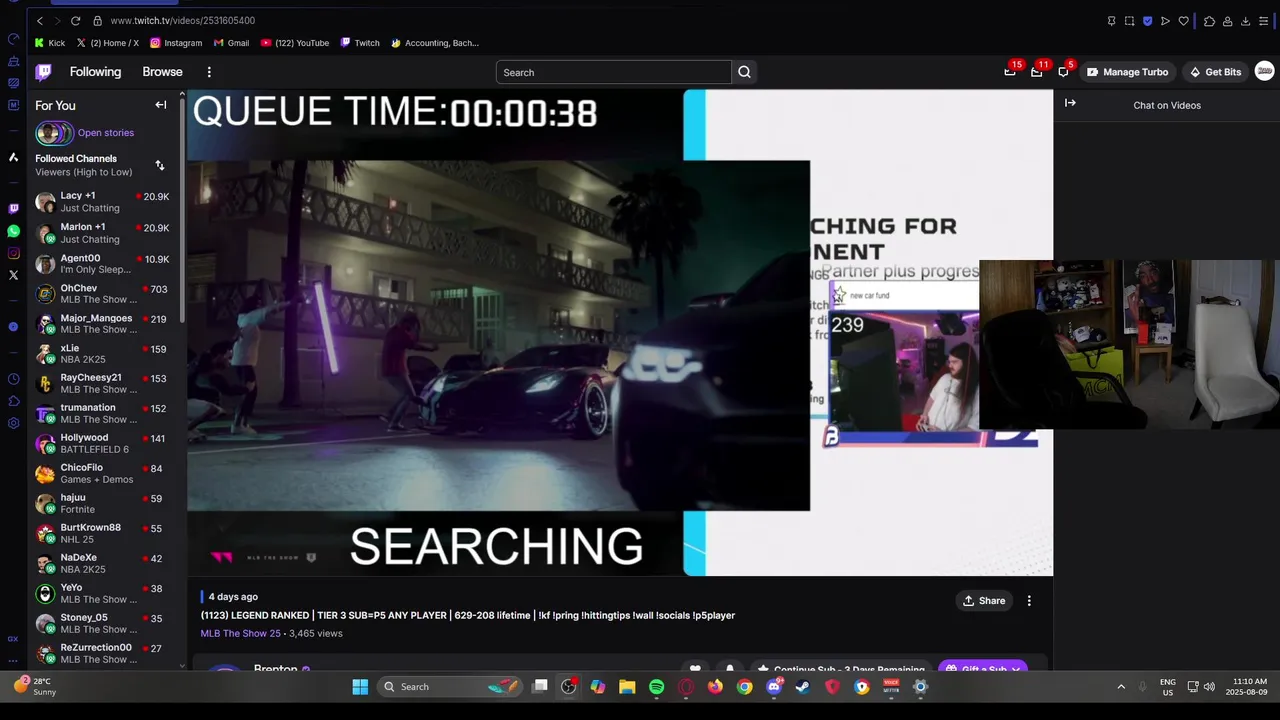Click browser heart bookmark icon
This screenshot has height=720, width=1280.
tap(1183, 21)
